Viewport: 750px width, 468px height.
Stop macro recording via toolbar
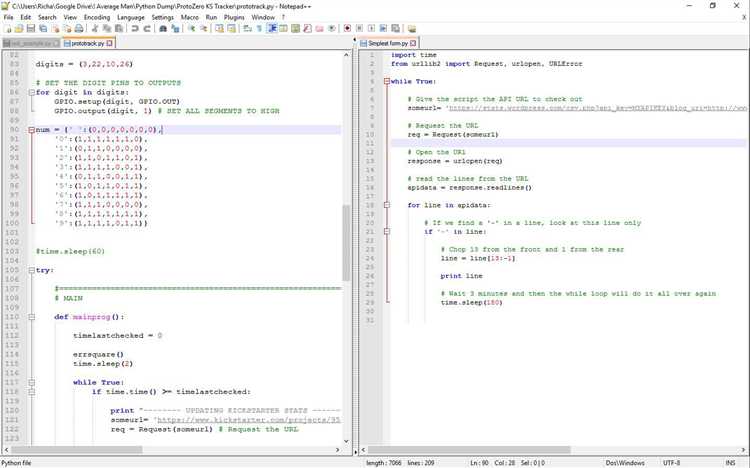(x=359, y=29)
